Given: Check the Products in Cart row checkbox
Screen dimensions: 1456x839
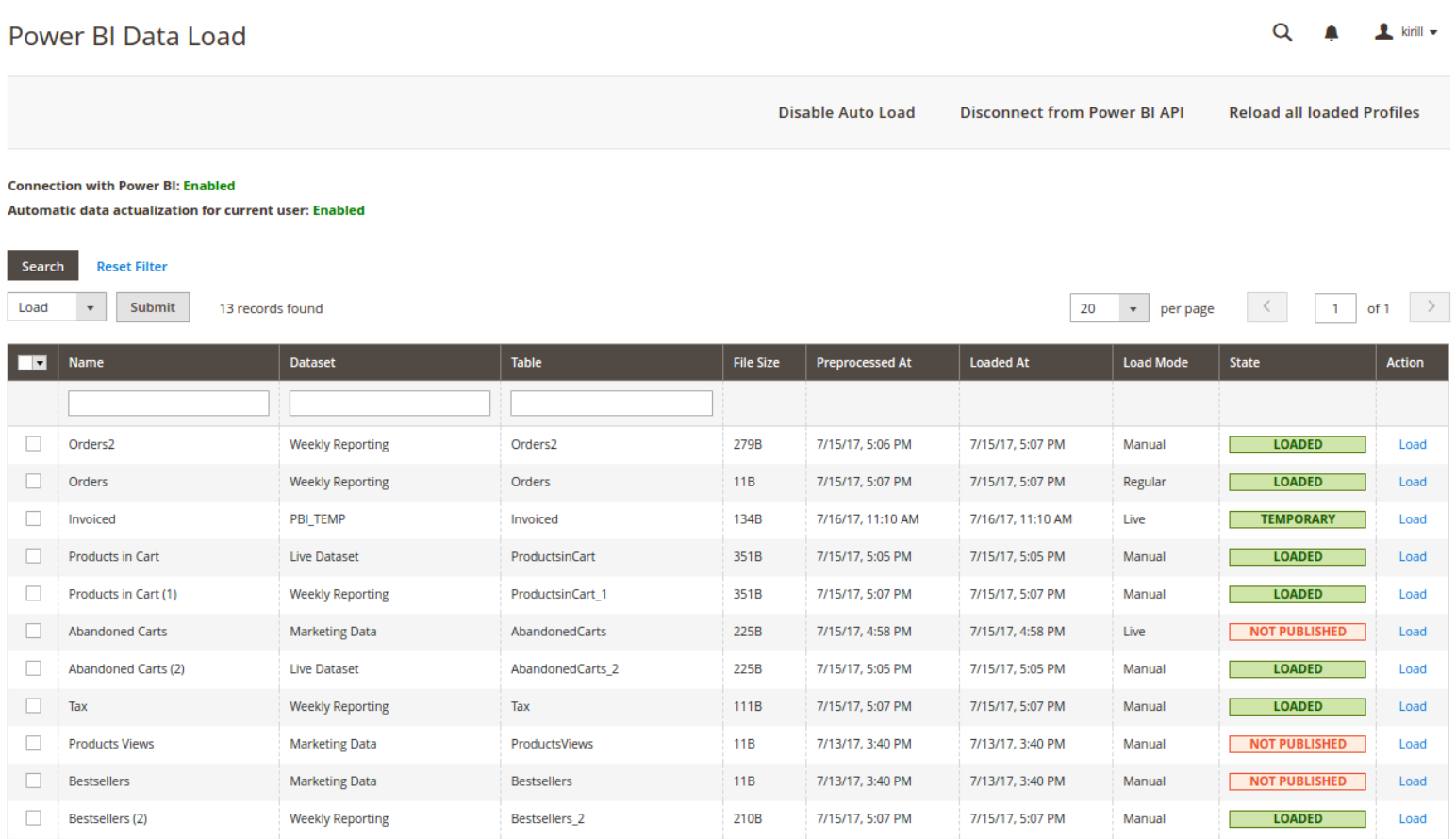Looking at the screenshot, I should 34,556.
